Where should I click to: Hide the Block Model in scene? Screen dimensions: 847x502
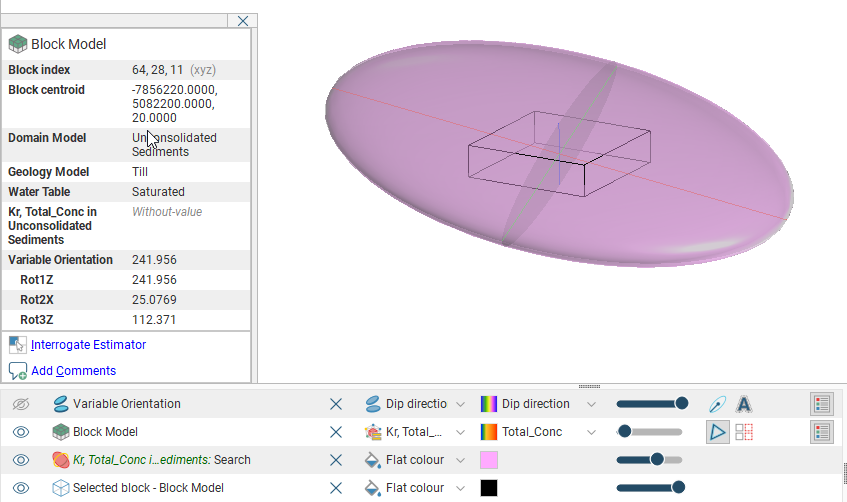(21, 432)
